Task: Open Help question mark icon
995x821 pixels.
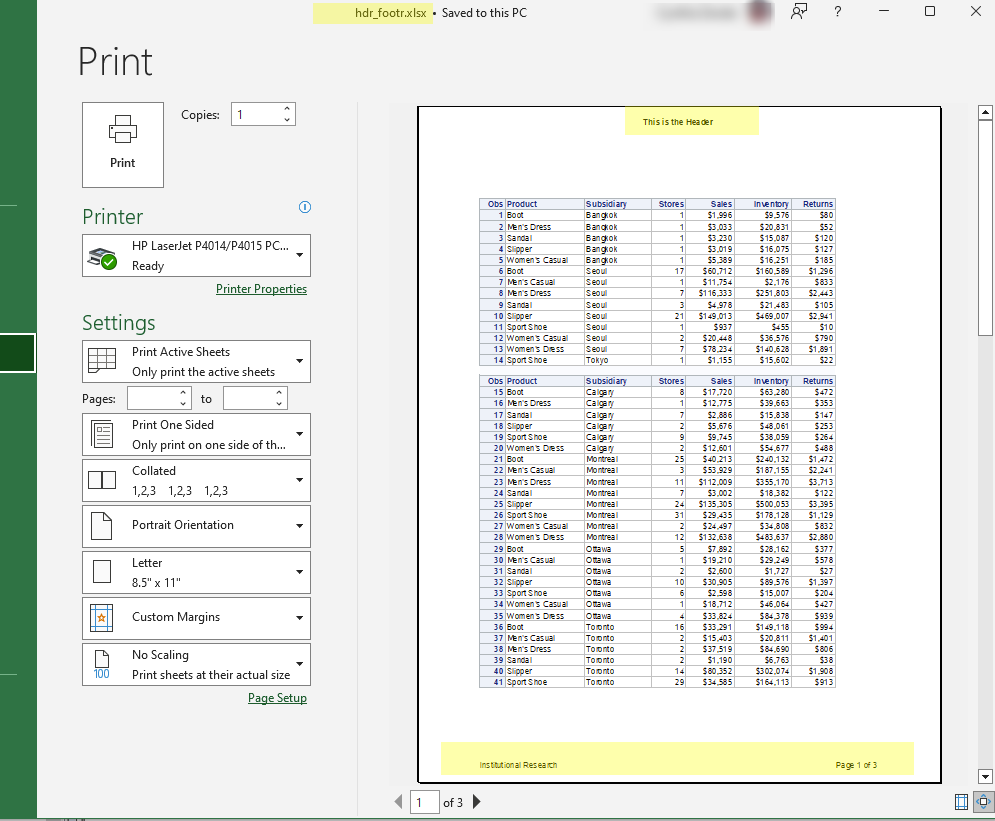Action: click(x=837, y=12)
